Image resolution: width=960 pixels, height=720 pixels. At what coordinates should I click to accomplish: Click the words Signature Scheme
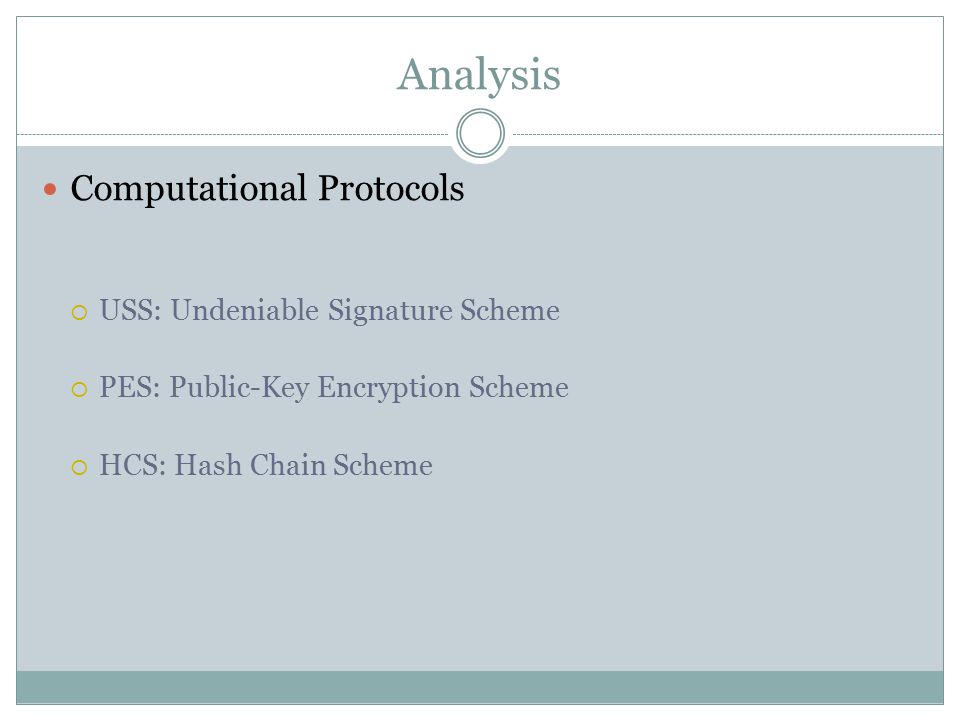444,310
